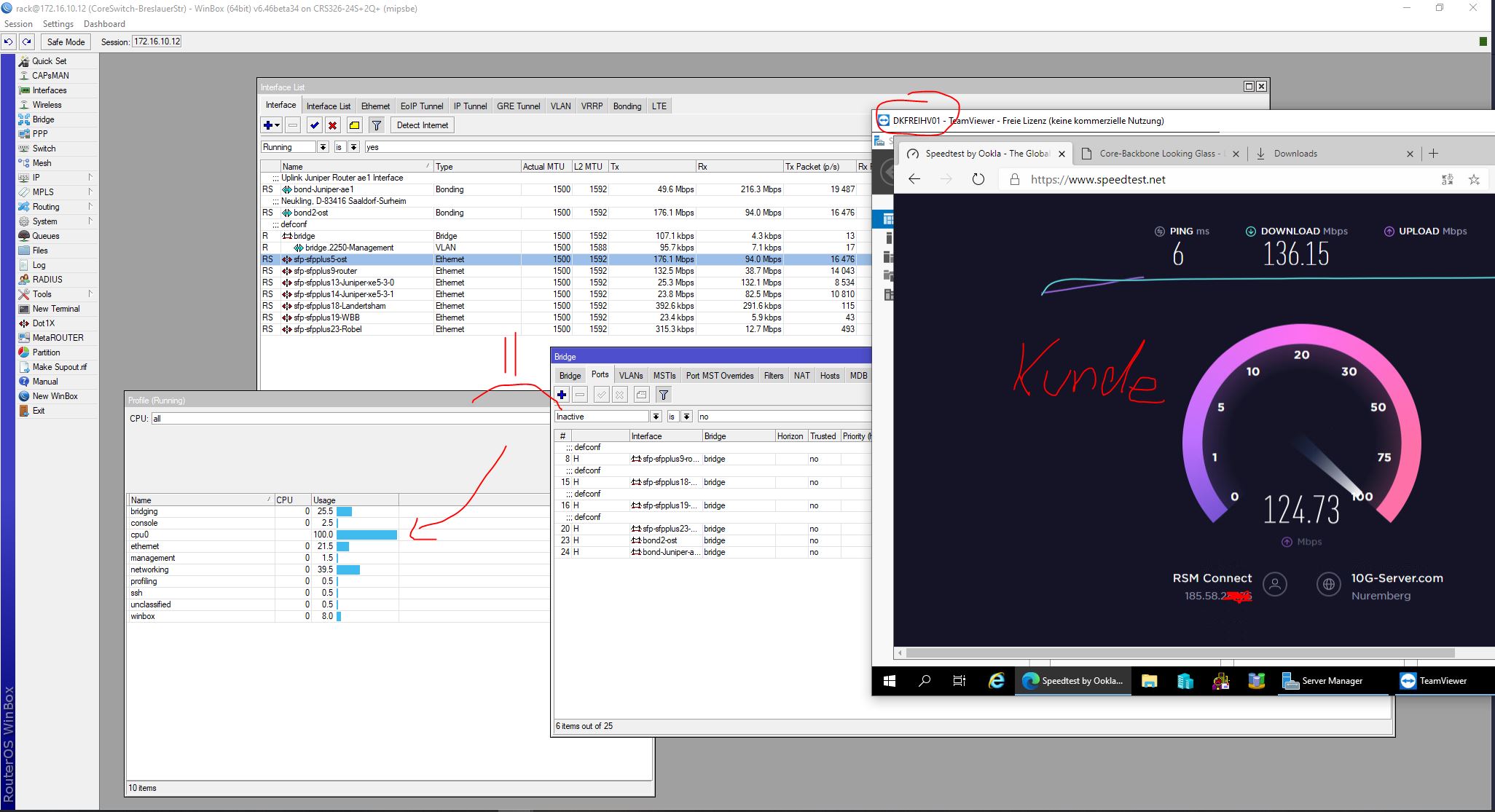Open the Dashboard menu
Viewport: 1495px width, 812px height.
point(104,24)
